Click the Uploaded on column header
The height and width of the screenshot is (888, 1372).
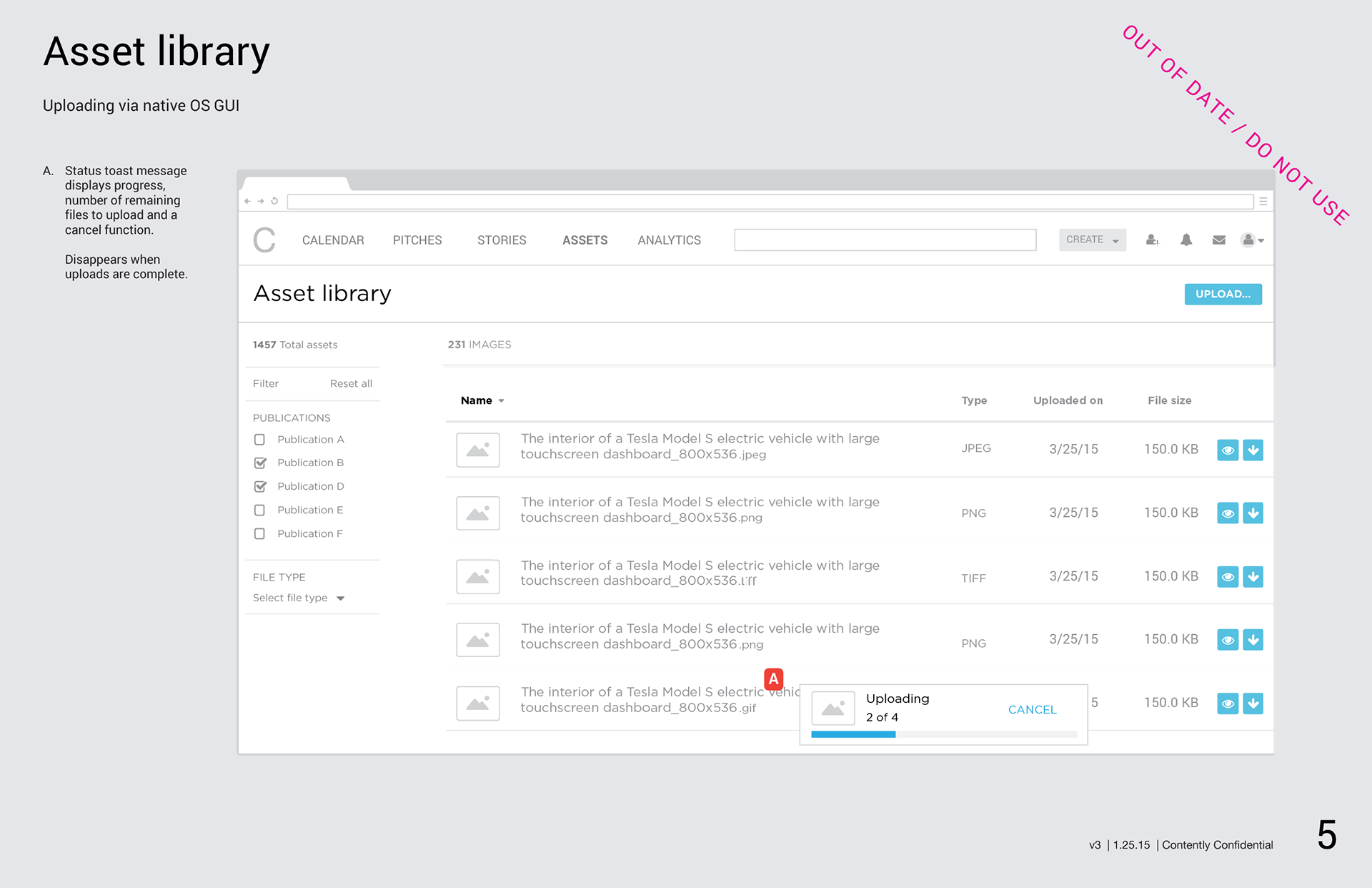[x=1068, y=400]
